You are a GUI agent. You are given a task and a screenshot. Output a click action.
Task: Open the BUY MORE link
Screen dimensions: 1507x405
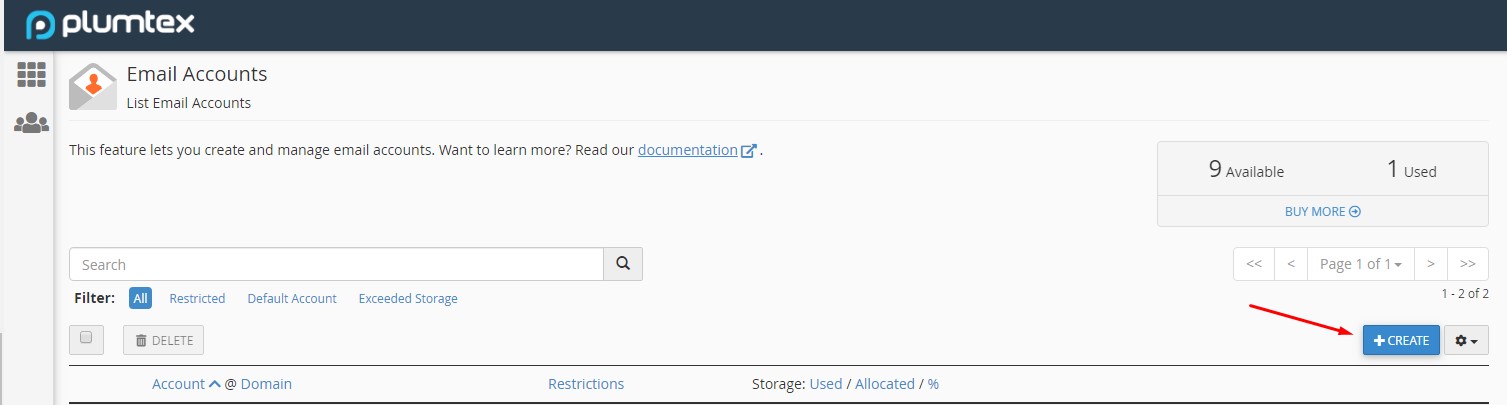pos(1322,211)
